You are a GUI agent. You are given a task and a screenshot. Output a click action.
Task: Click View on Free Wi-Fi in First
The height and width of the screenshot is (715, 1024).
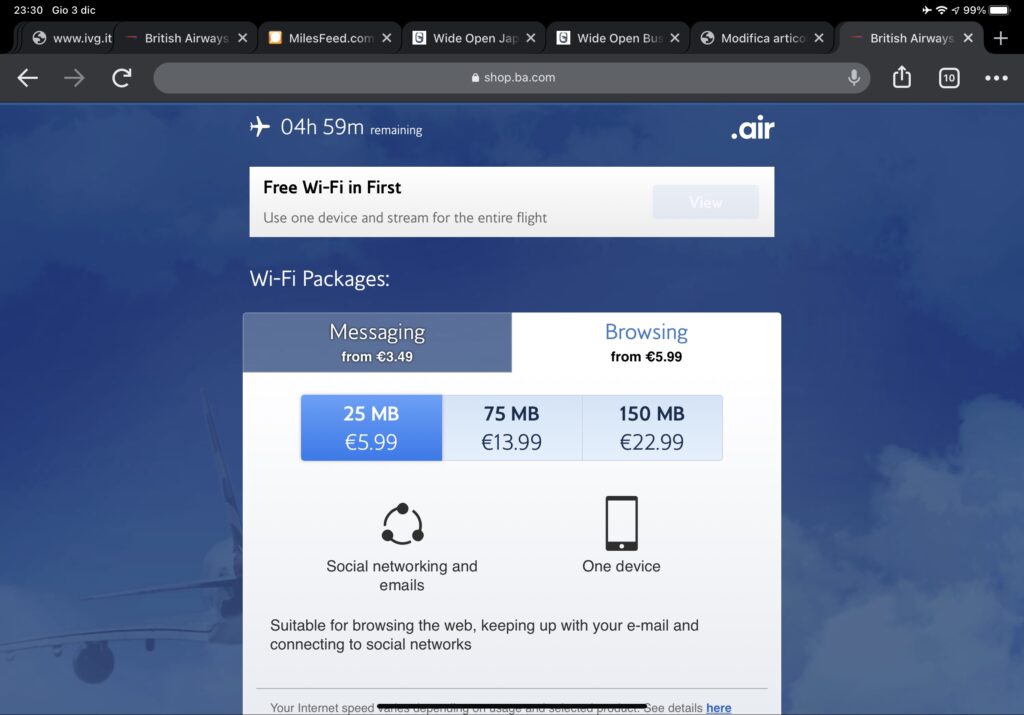pyautogui.click(x=705, y=202)
